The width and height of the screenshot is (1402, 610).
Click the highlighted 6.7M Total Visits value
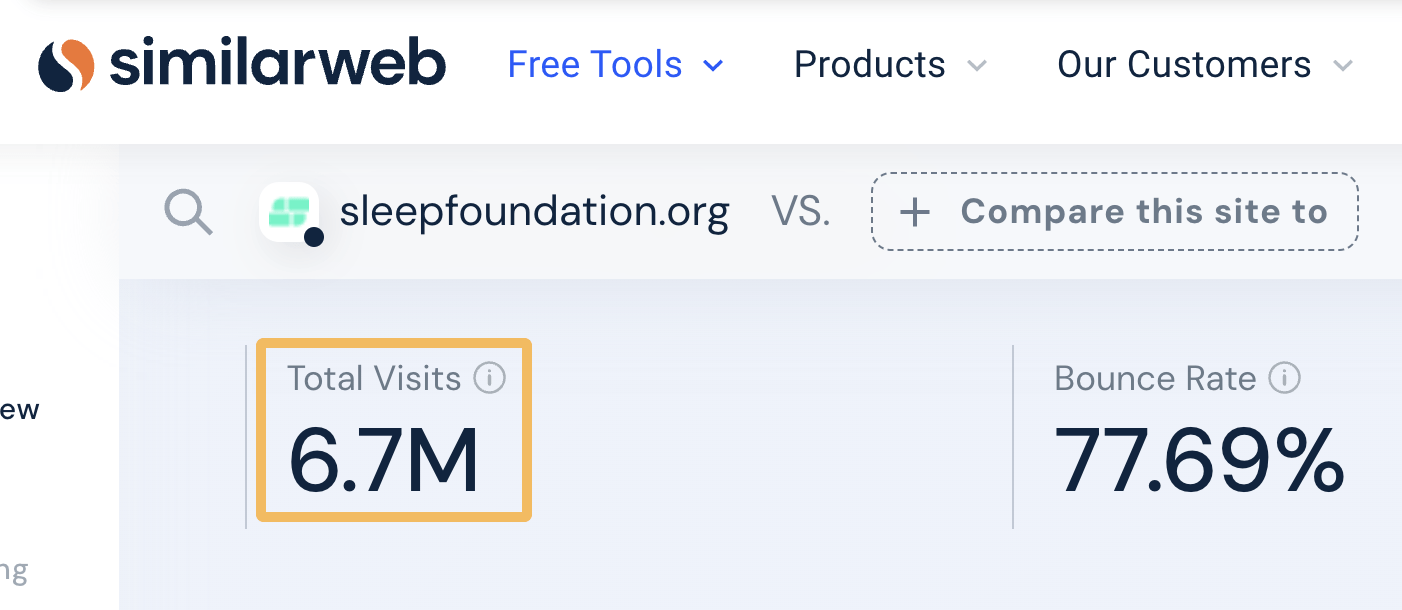387,459
